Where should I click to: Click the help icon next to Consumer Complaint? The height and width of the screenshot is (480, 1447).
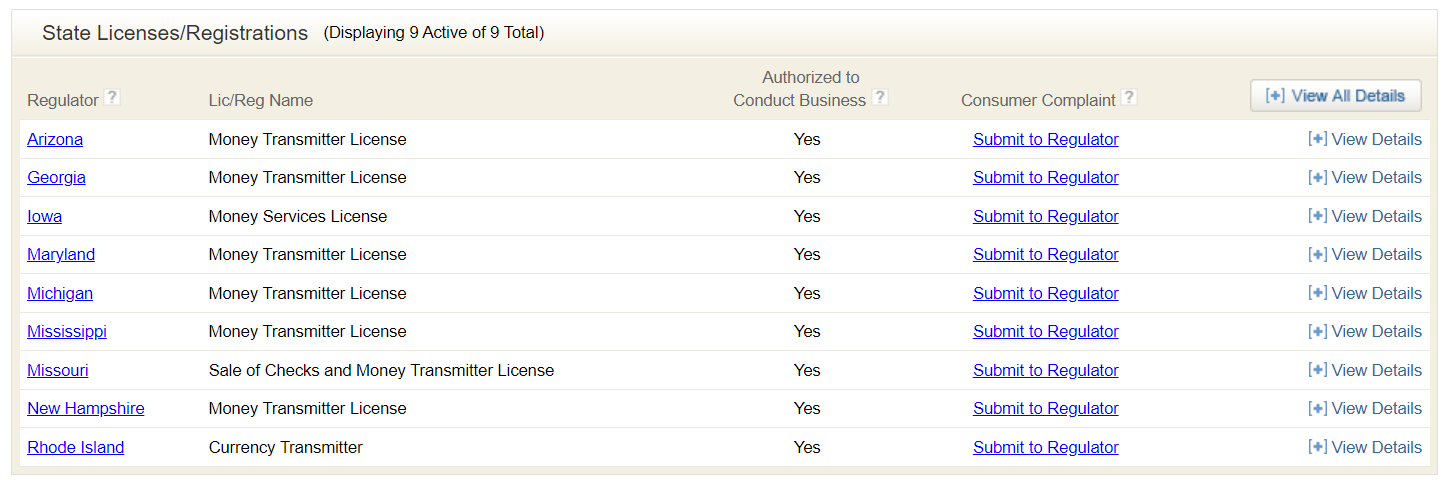1129,97
